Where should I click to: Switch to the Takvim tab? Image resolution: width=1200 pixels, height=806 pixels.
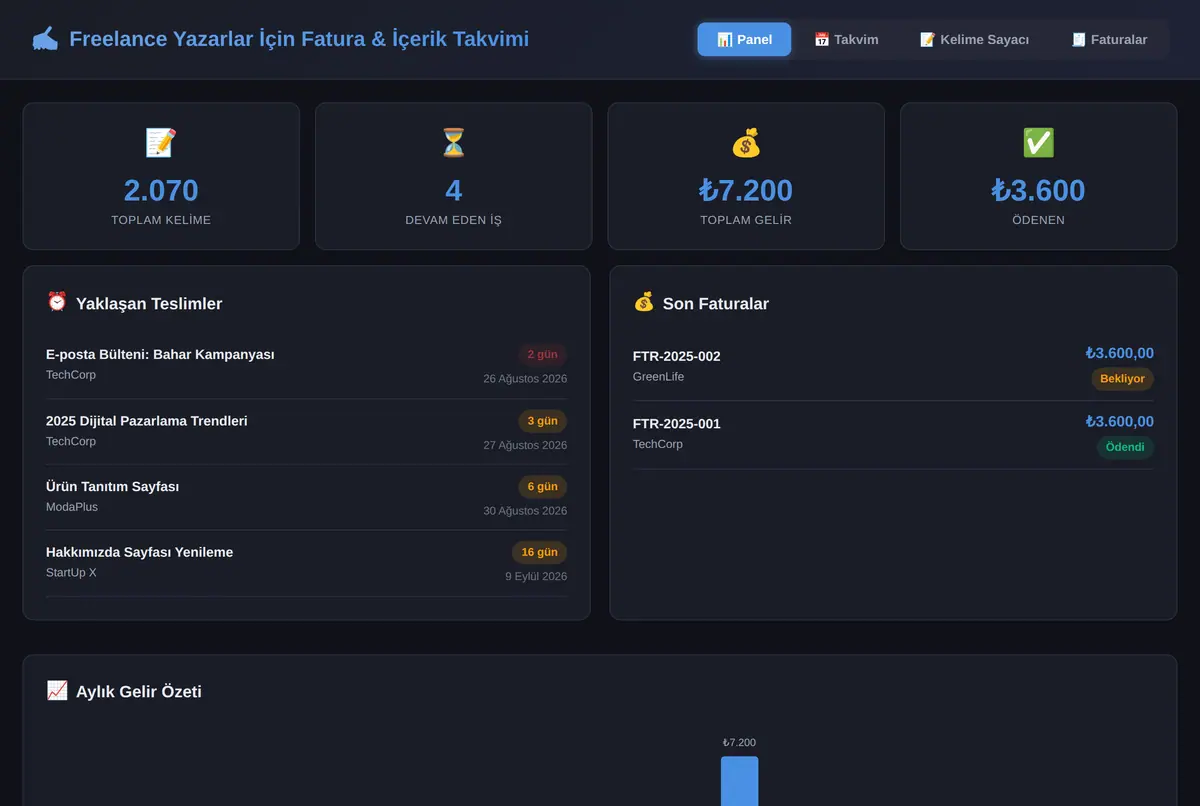(x=846, y=39)
